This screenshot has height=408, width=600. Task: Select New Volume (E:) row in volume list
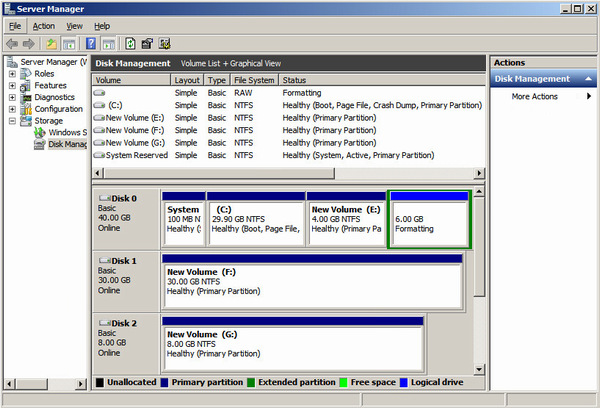288,118
